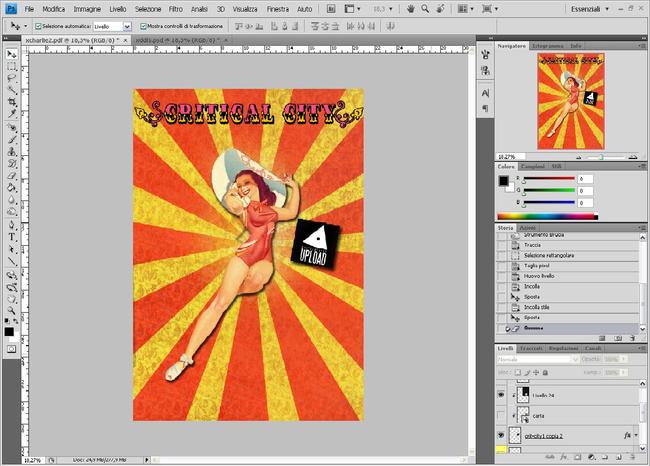Open the view extras dropdown
The width and height of the screenshot is (650, 466).
(x=352, y=9)
